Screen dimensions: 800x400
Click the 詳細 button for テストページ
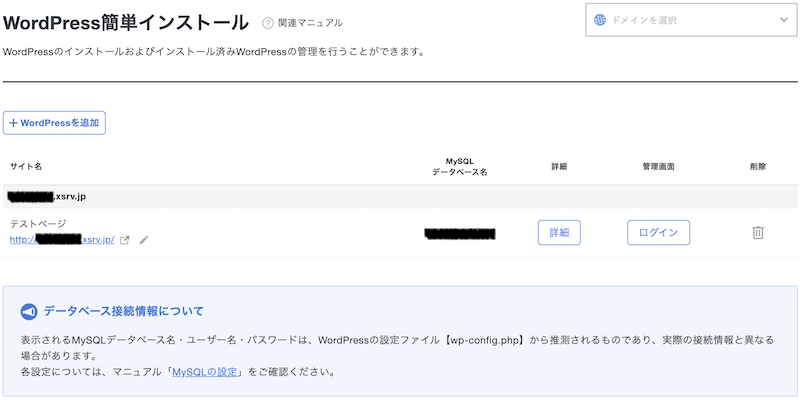559,233
